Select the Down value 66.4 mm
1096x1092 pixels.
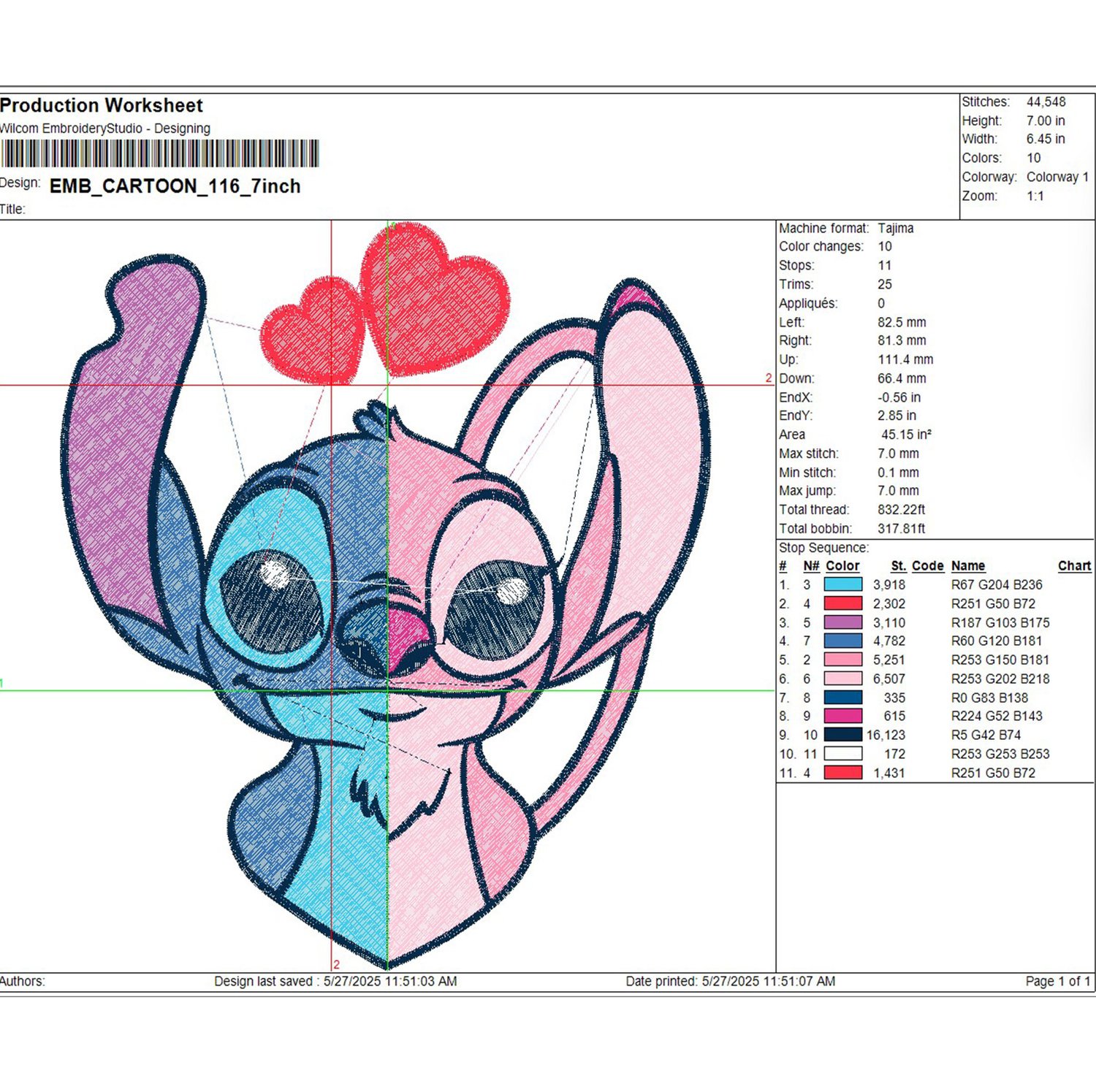[x=902, y=378]
